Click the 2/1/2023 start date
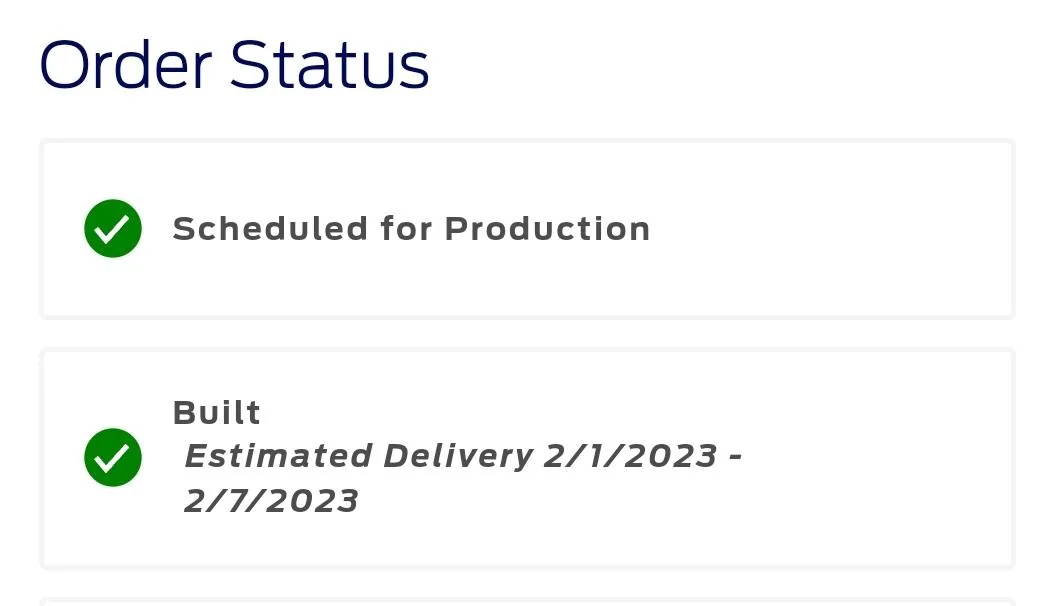The width and height of the screenshot is (1047, 606). point(631,456)
